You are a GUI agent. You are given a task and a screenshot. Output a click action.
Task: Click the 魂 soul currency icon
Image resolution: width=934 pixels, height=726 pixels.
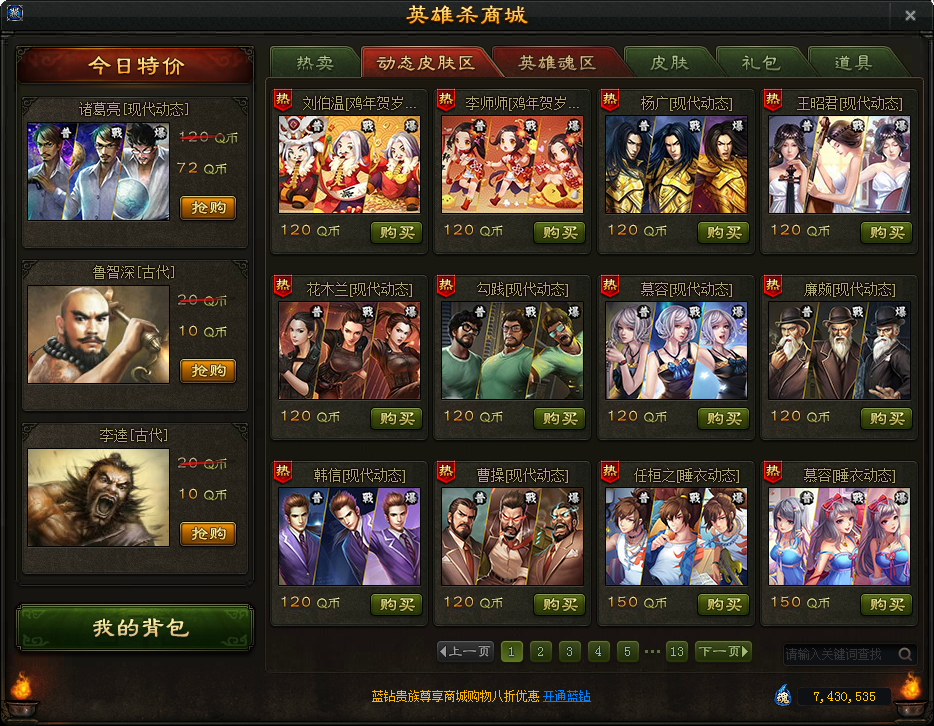pos(783,696)
